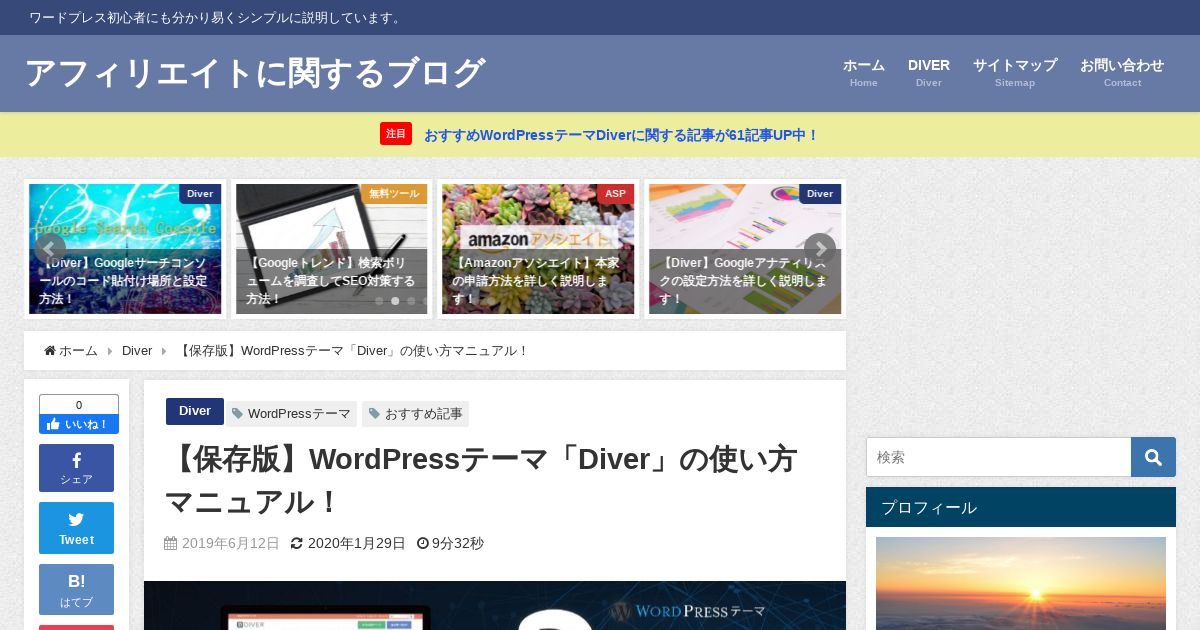
Task: Click the search magnifier button
Action: click(x=1153, y=457)
